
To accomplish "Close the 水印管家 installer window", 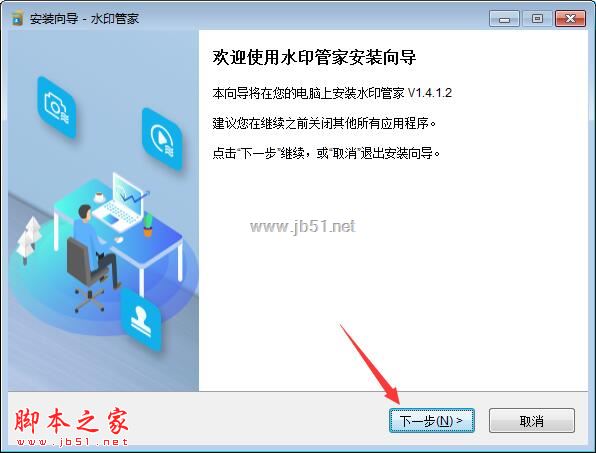I will pos(570,18).
